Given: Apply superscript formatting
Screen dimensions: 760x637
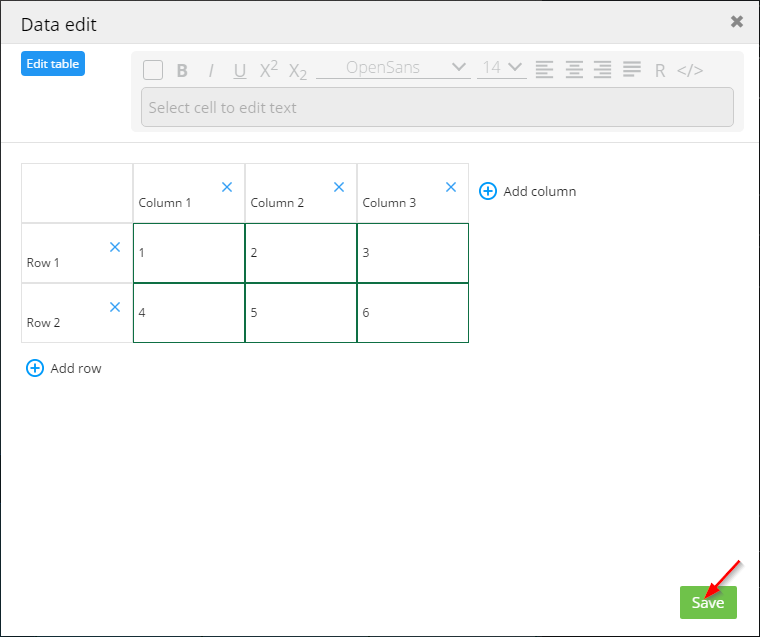Looking at the screenshot, I should coord(268,69).
